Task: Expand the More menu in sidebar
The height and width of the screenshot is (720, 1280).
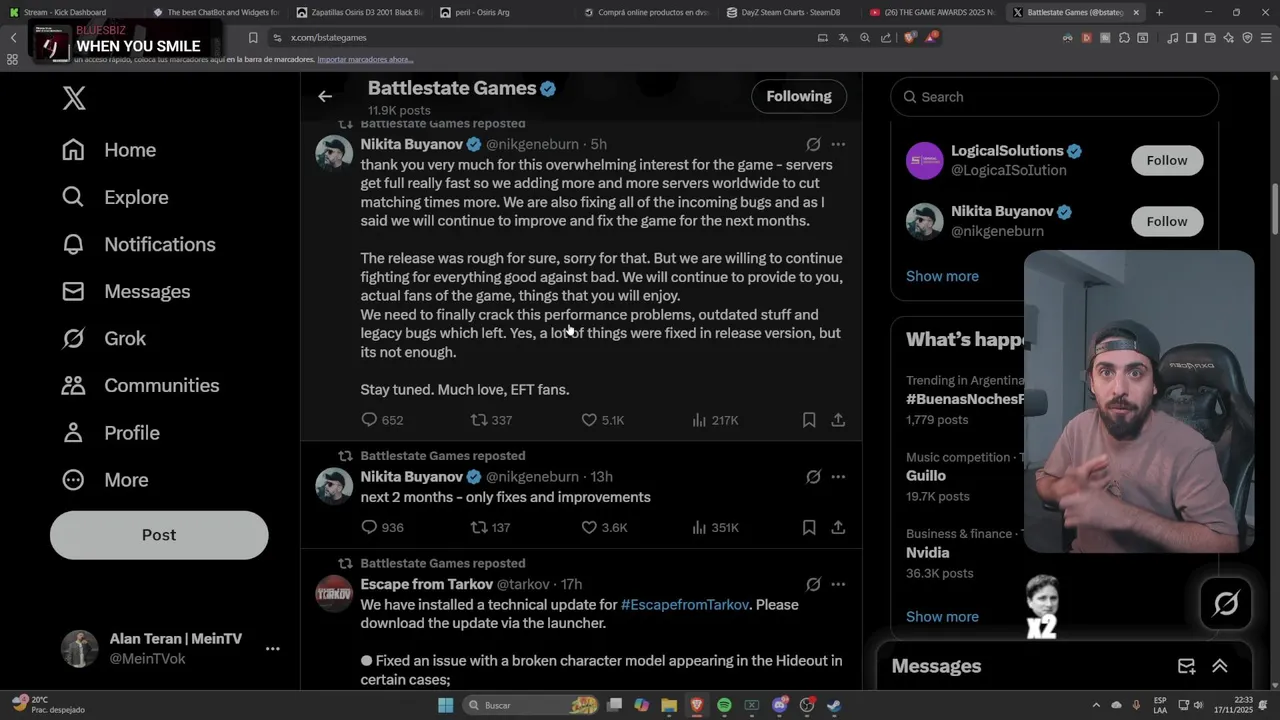Action: (x=105, y=479)
